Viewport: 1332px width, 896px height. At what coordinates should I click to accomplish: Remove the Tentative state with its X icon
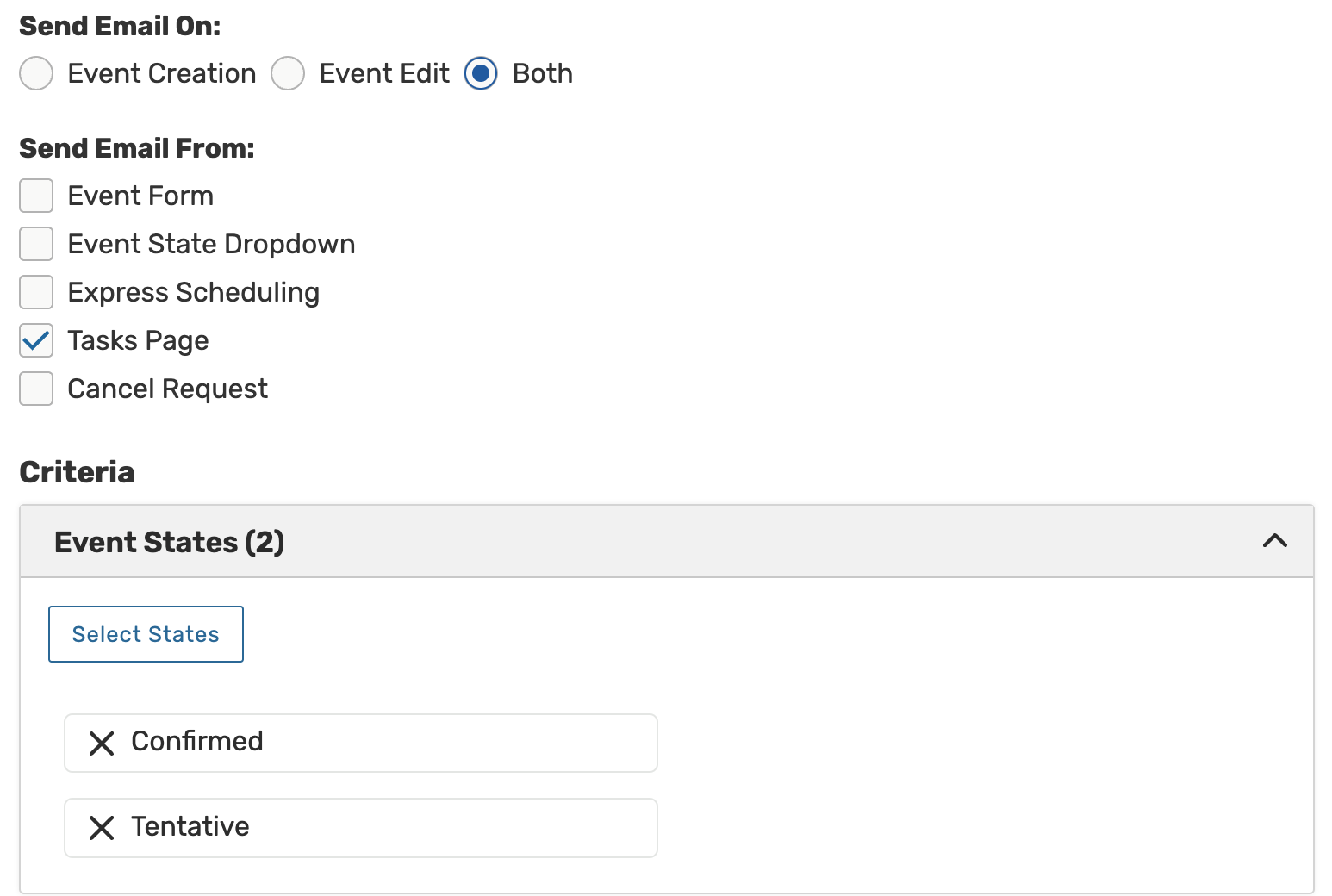(x=102, y=828)
